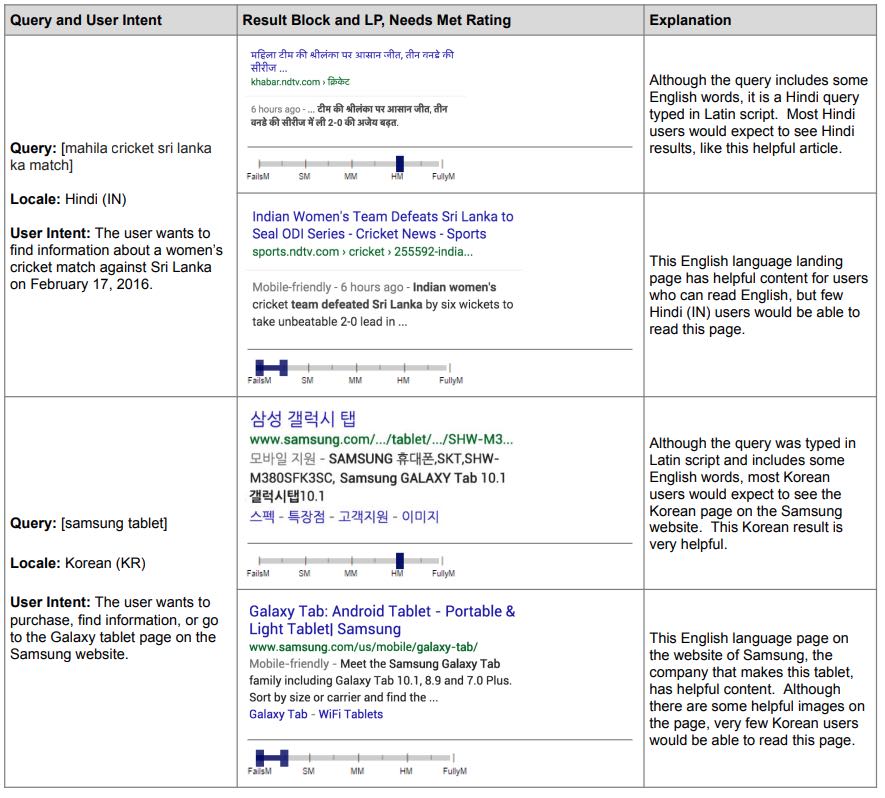Open the Korean "삼성 갤럭시 탭" result title
This screenshot has height=798, width=885.
click(x=303, y=418)
